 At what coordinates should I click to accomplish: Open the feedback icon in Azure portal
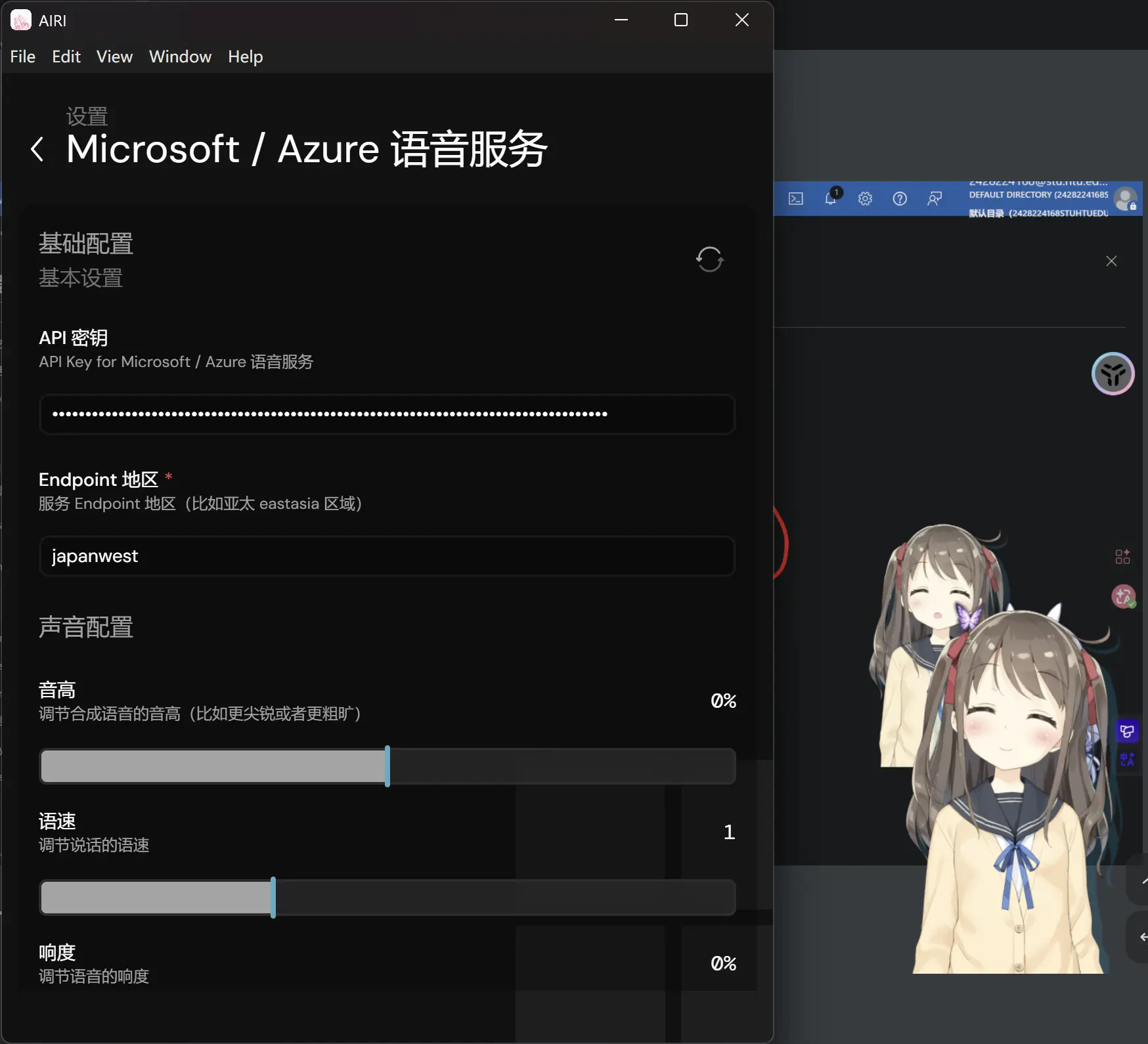[x=935, y=198]
